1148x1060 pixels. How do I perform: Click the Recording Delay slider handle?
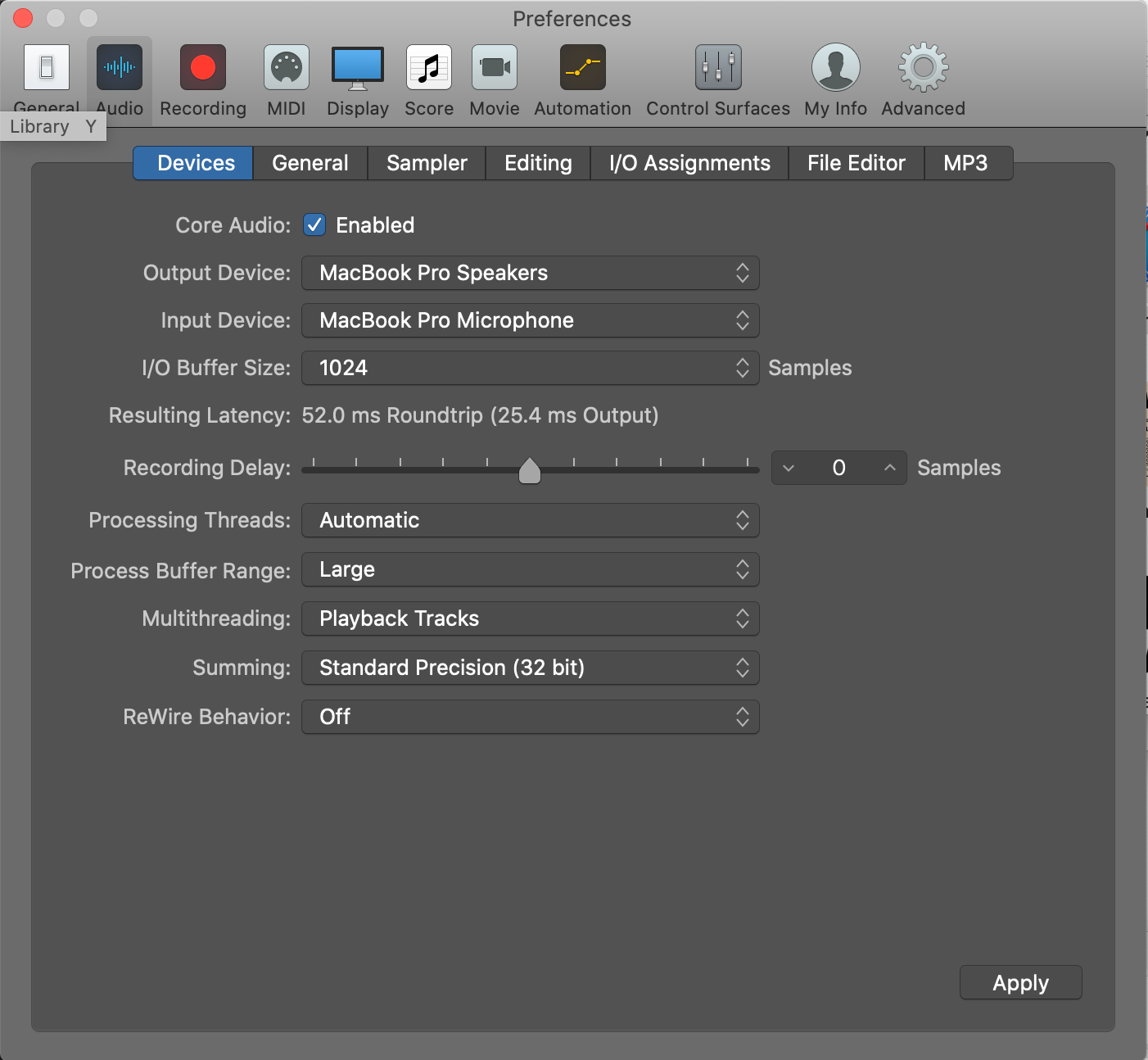[x=530, y=471]
